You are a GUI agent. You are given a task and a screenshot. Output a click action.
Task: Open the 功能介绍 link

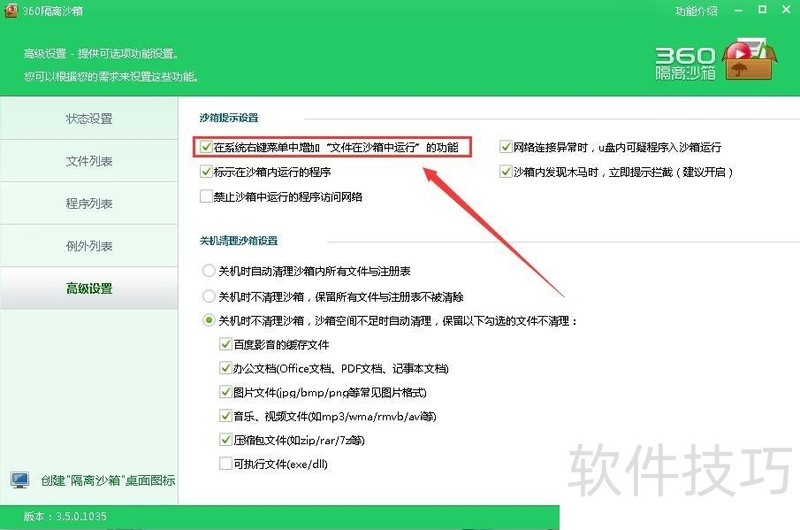(x=697, y=11)
